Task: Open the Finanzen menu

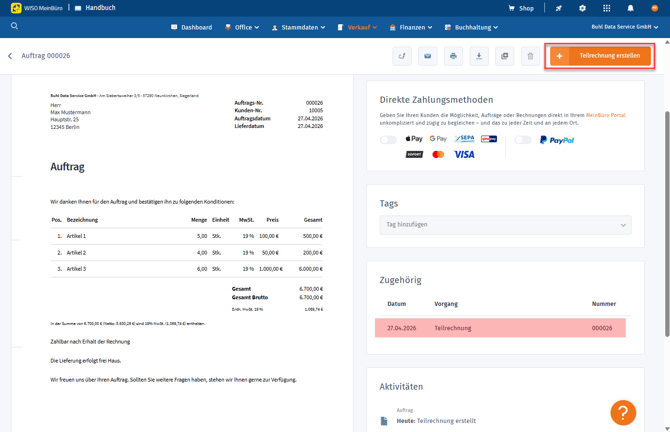Action: tap(411, 27)
